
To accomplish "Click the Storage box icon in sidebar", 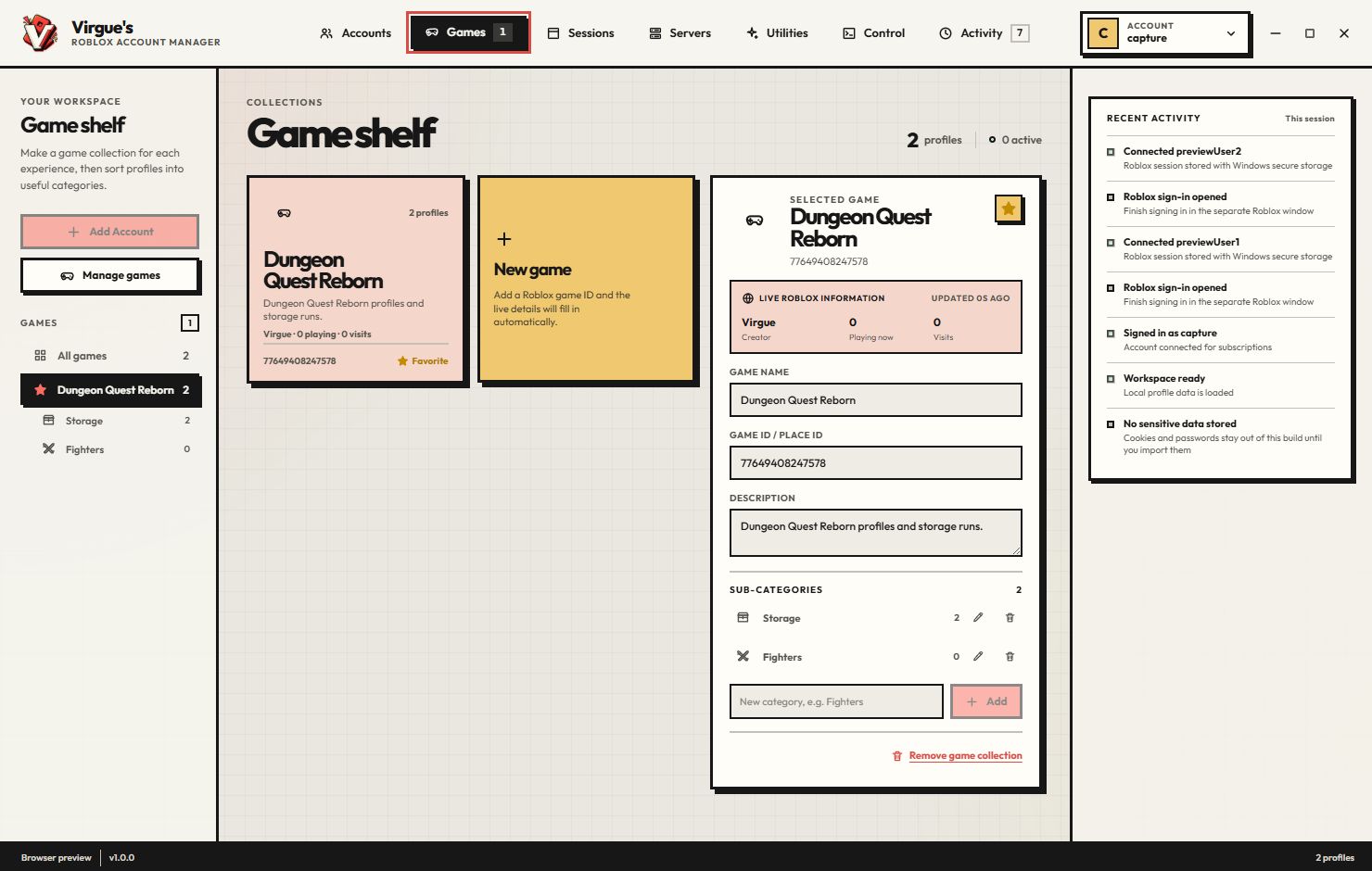I will 49,421.
